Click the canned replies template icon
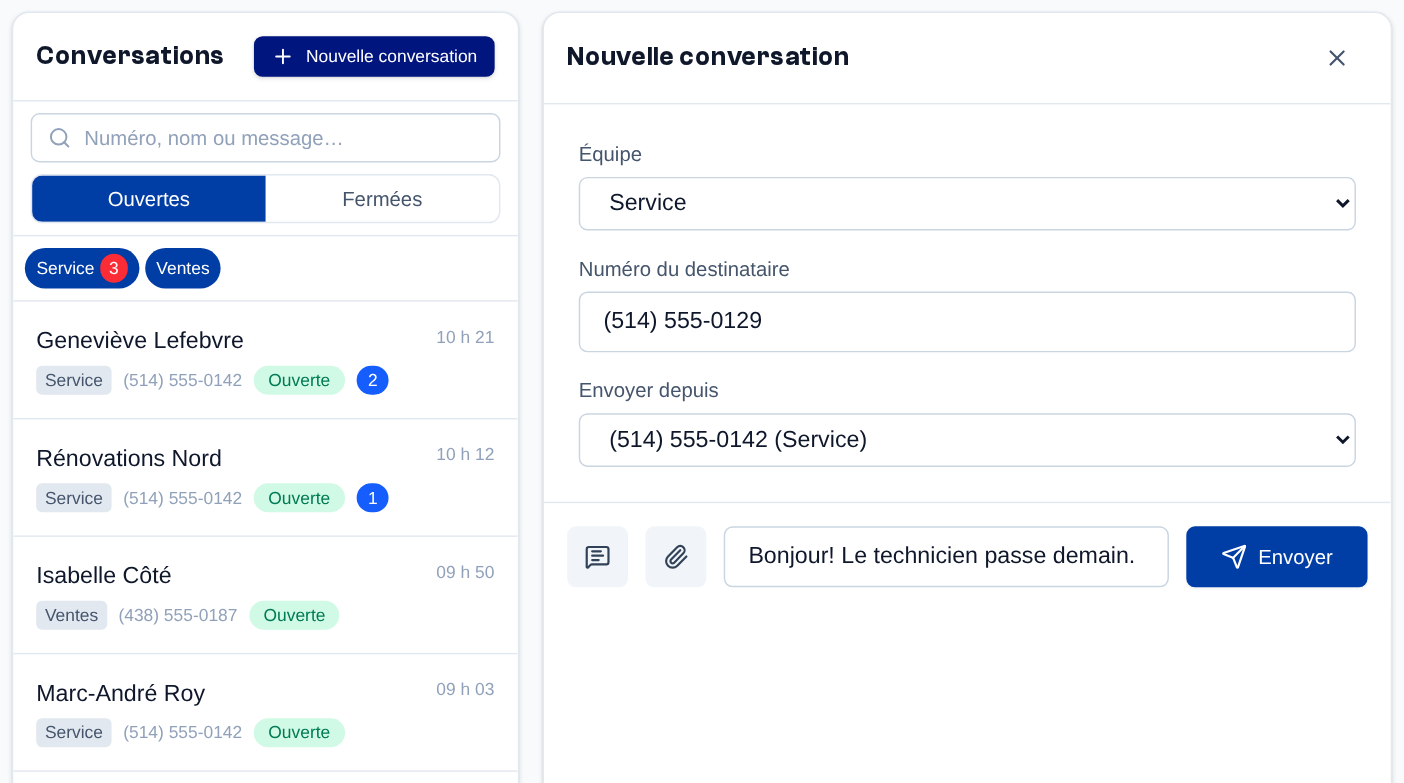The image size is (1404, 783). point(597,557)
